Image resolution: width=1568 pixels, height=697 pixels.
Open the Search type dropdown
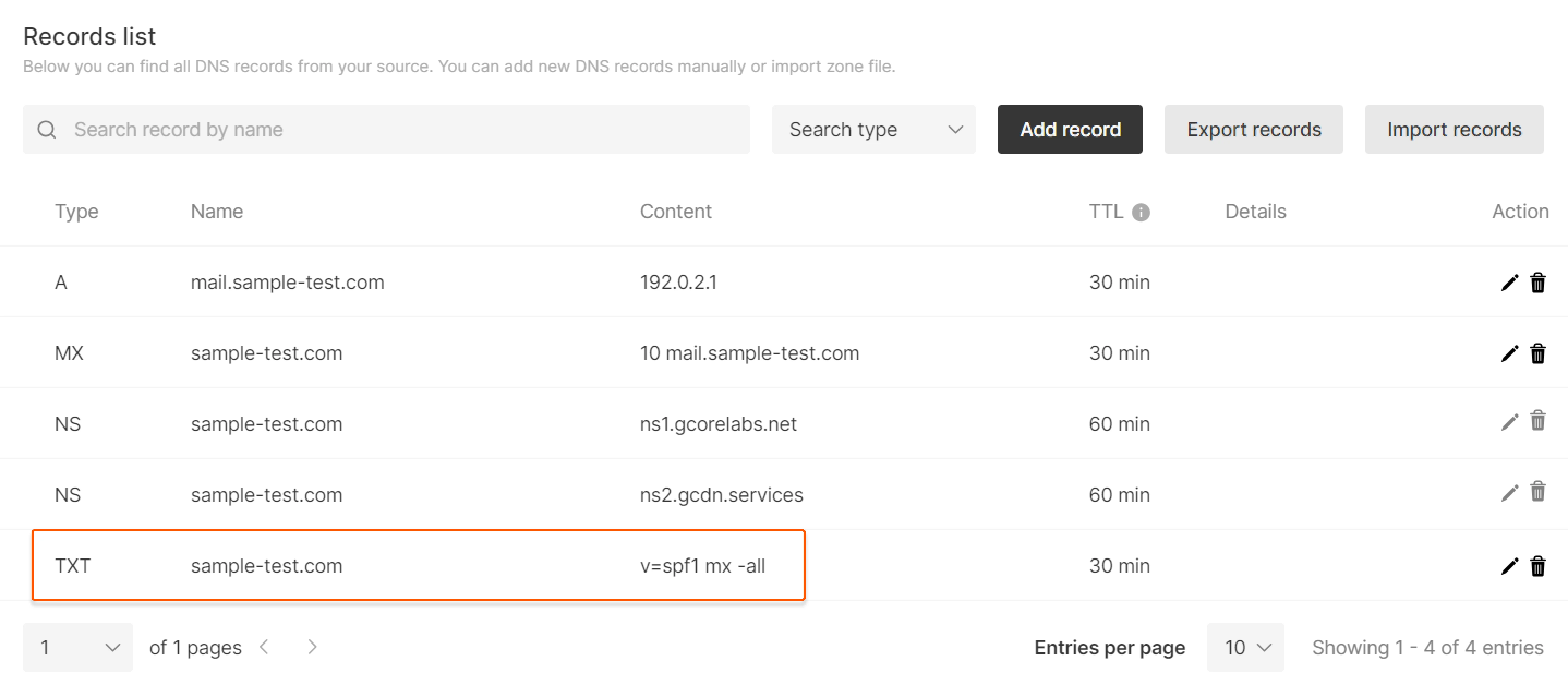[873, 129]
